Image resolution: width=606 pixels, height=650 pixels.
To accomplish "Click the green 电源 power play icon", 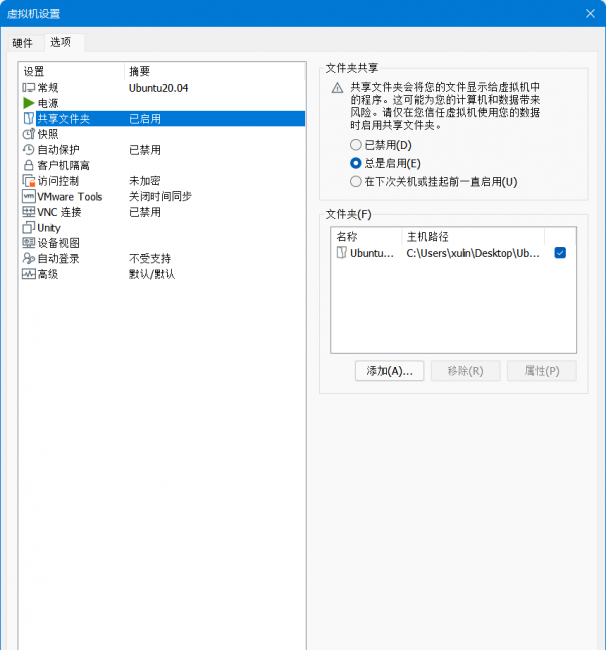I will pos(28,103).
